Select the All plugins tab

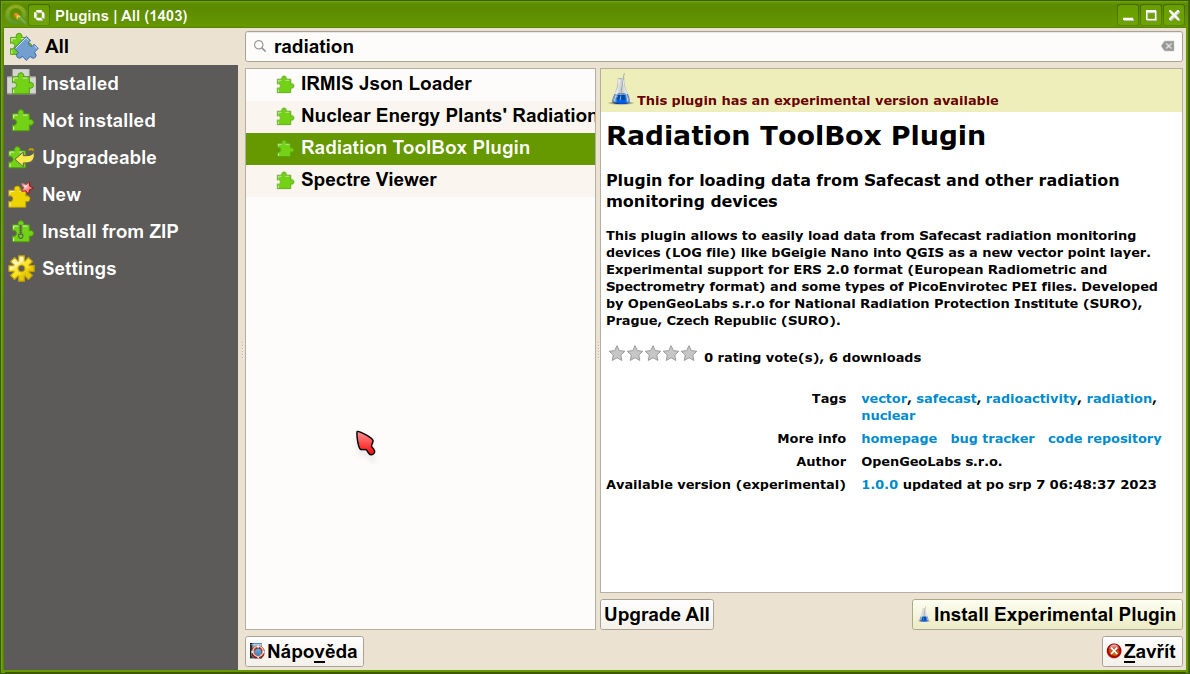pyautogui.click(x=121, y=46)
